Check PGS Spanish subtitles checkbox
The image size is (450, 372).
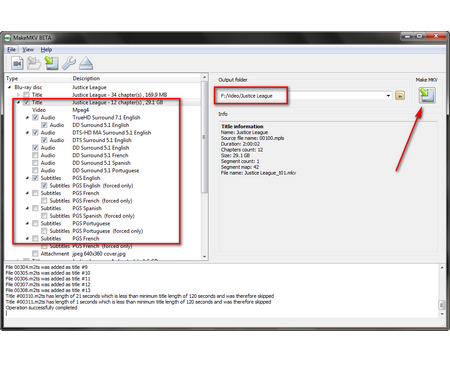35,208
